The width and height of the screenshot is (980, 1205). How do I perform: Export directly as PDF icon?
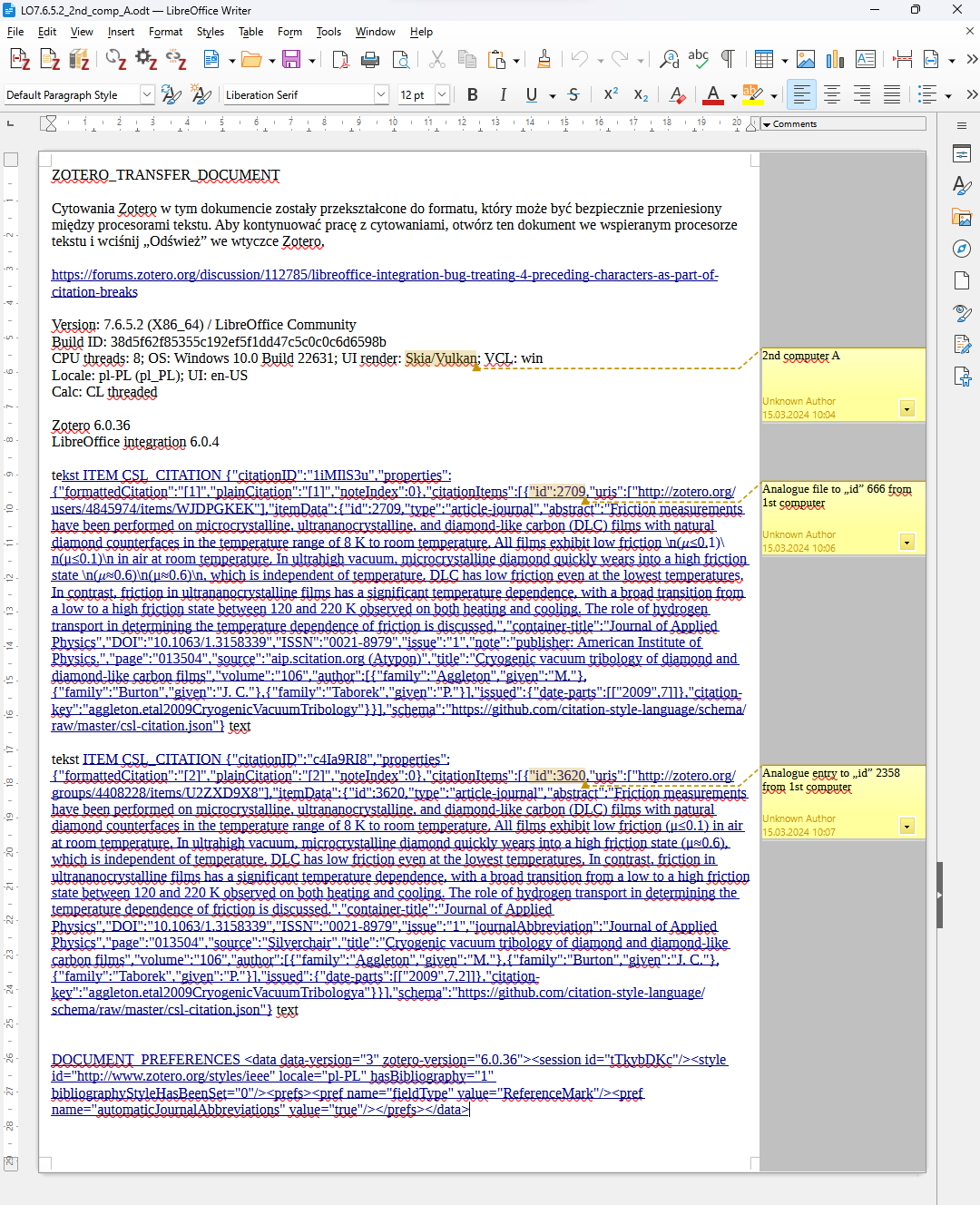(340, 60)
